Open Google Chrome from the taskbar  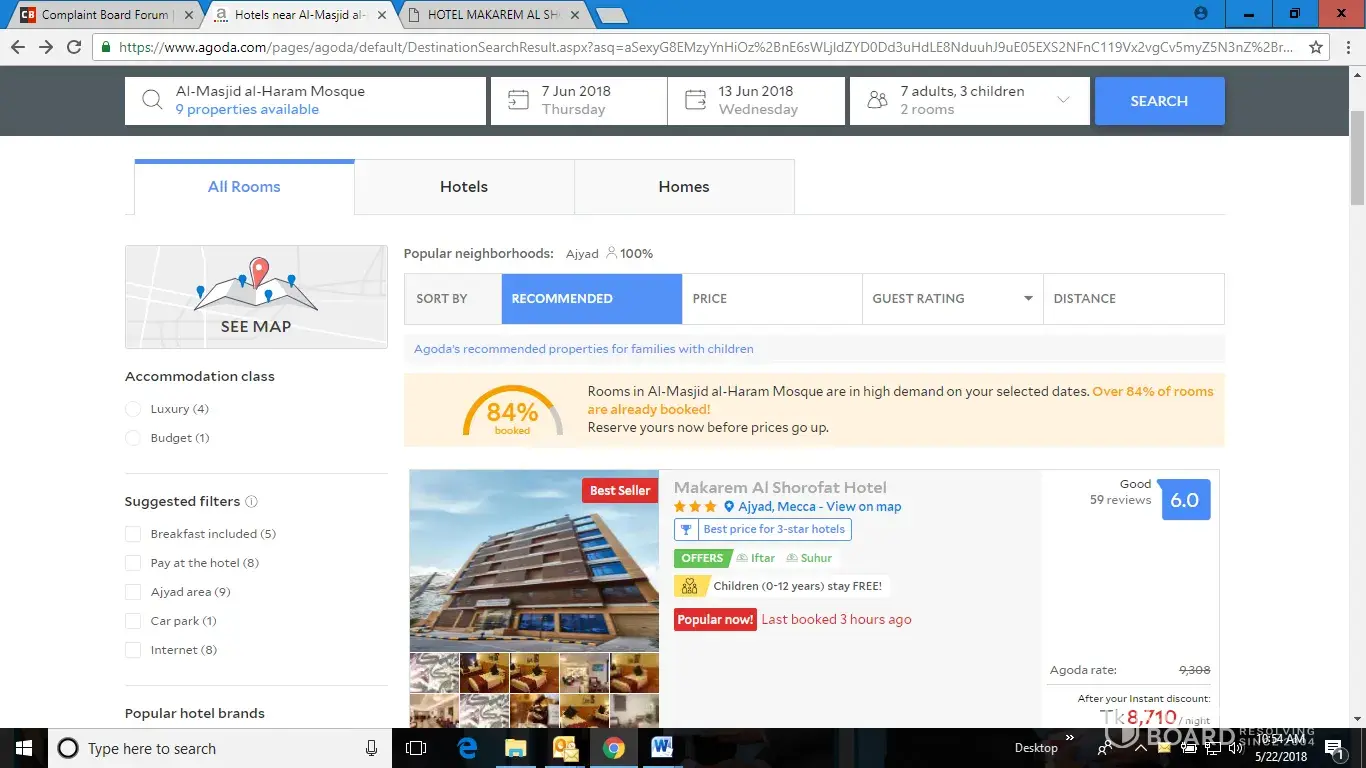[613, 748]
